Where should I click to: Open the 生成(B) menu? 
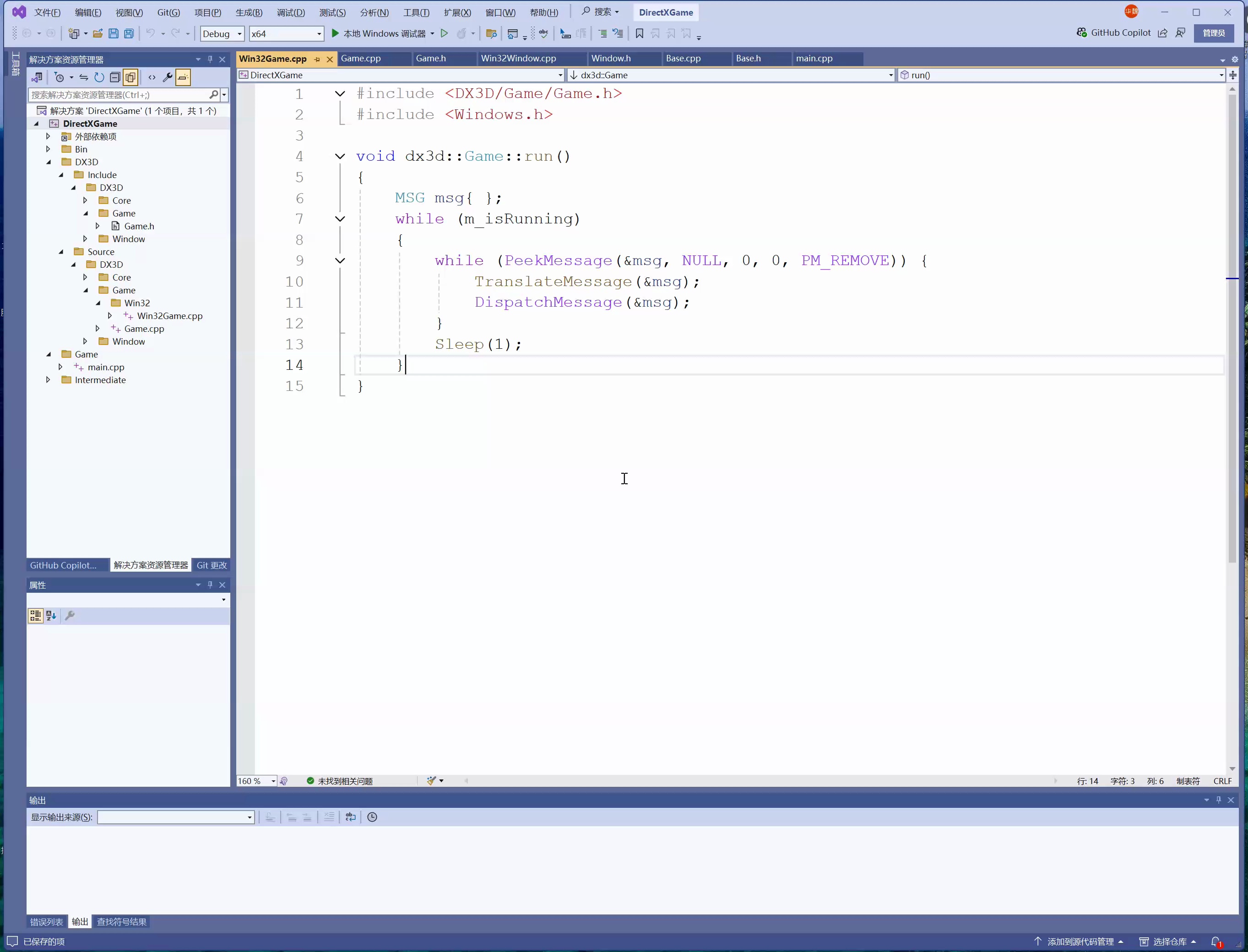click(x=249, y=12)
